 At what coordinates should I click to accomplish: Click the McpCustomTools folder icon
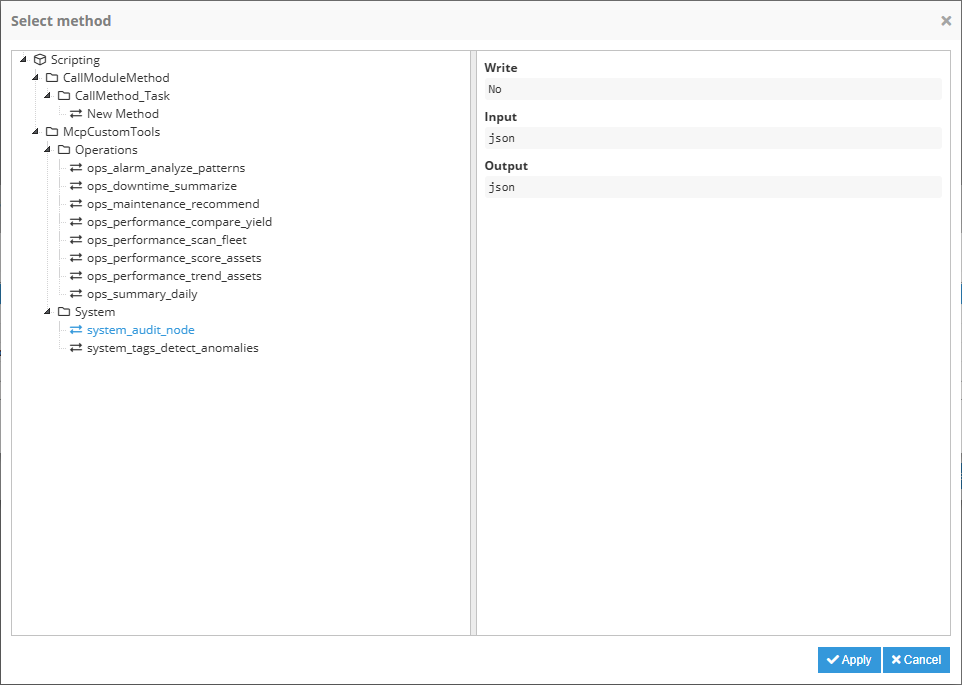[x=52, y=132]
